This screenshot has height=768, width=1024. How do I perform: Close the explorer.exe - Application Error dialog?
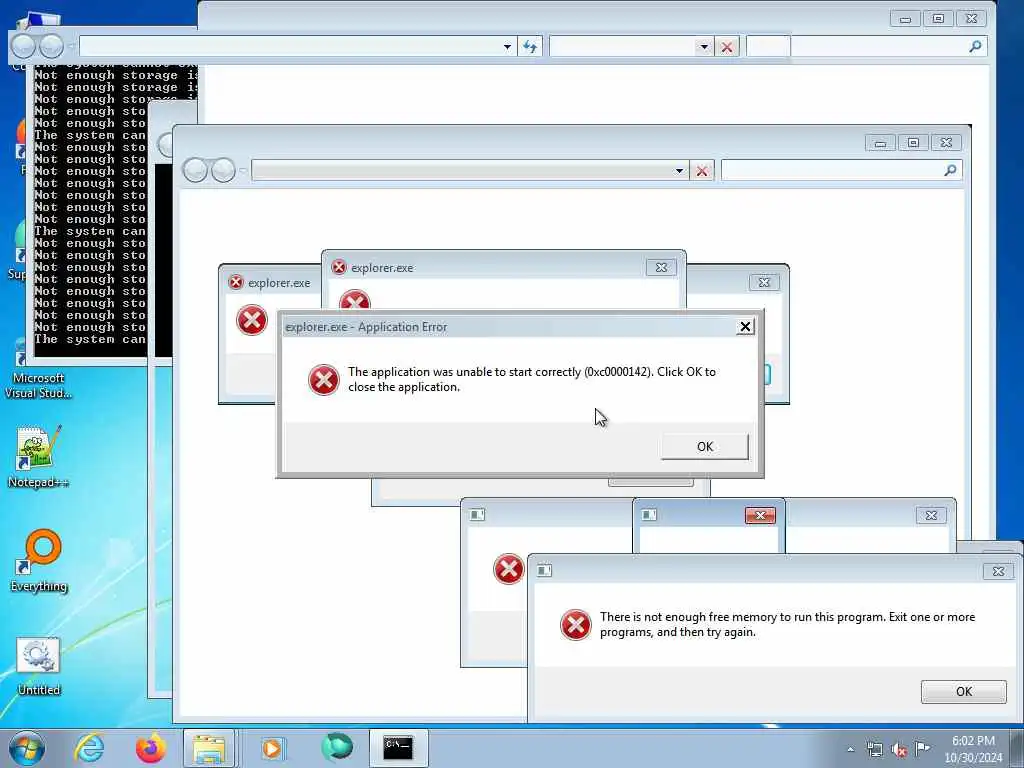pos(745,327)
